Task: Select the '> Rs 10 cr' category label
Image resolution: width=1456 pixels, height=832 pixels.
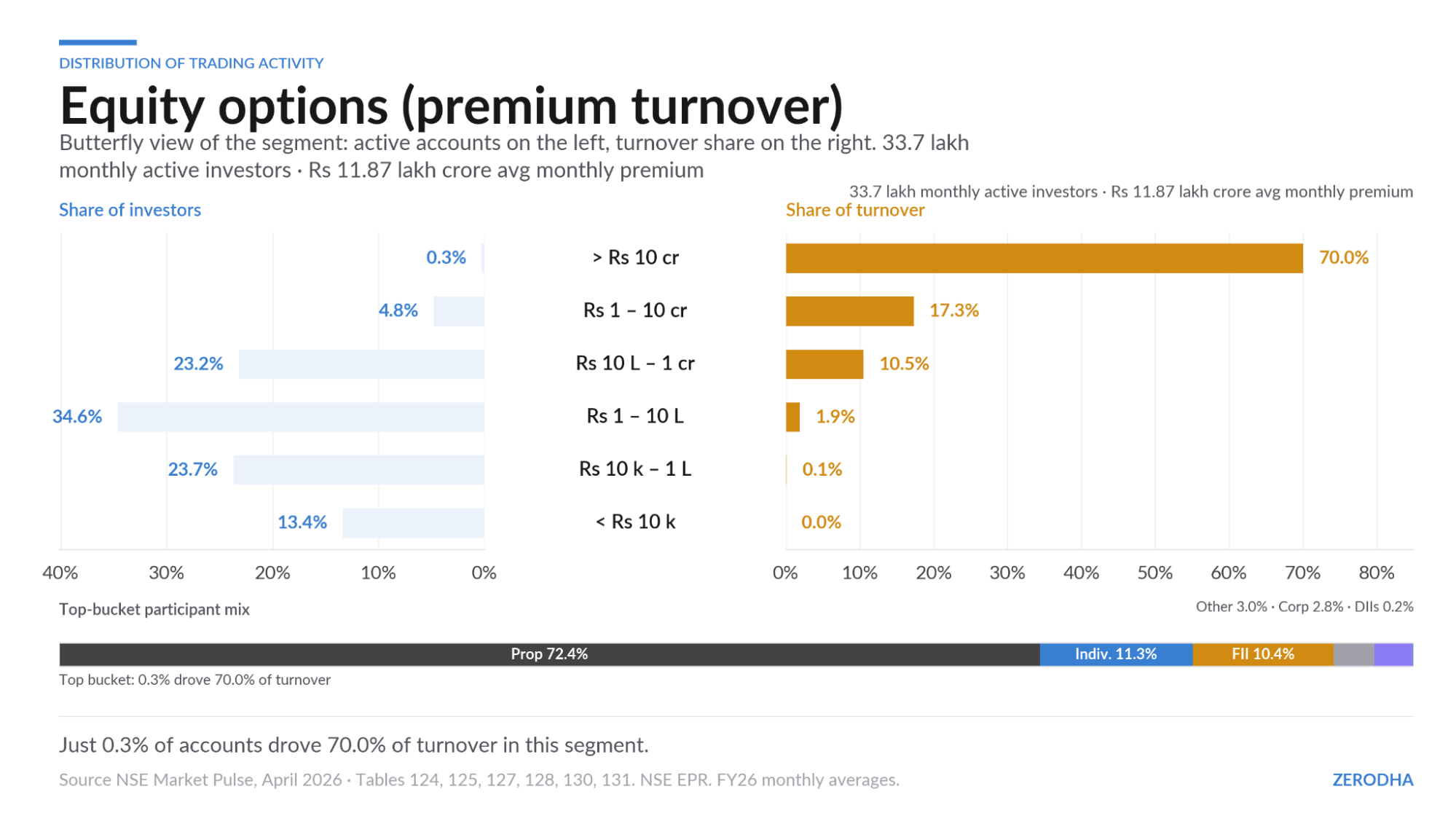Action: click(x=635, y=257)
